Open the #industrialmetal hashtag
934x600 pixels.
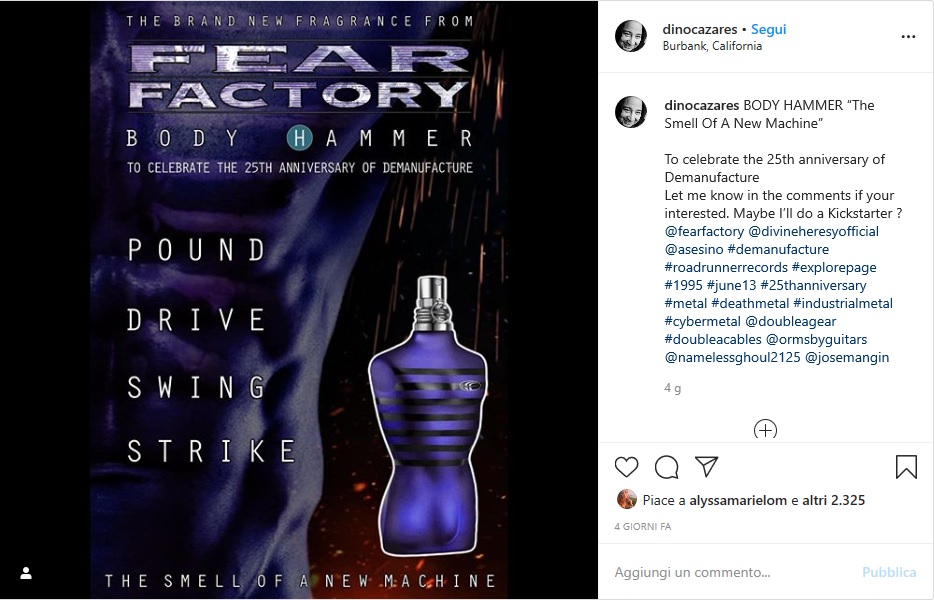coord(843,303)
